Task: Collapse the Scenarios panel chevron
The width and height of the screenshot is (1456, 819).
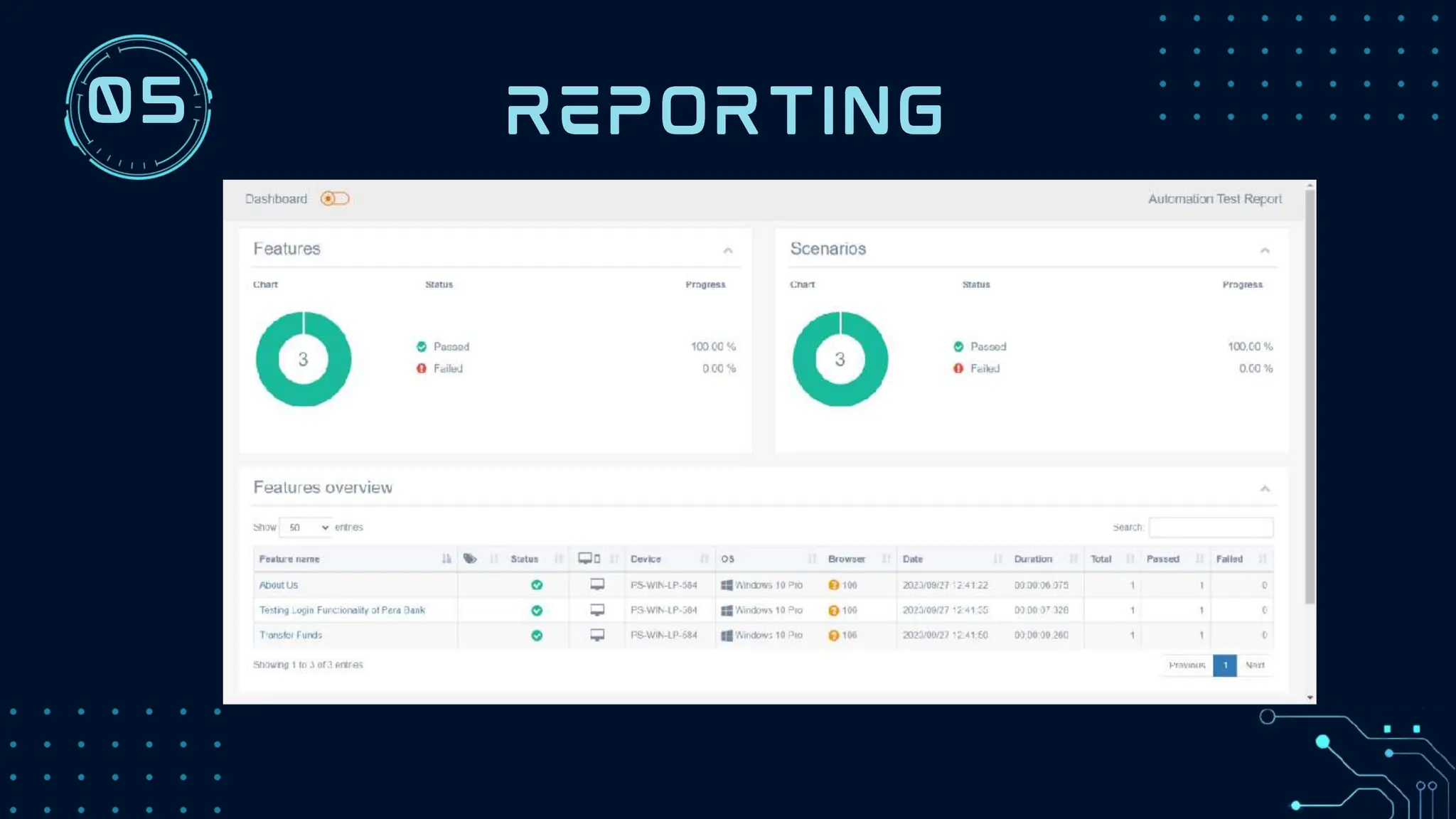Action: tap(1265, 250)
